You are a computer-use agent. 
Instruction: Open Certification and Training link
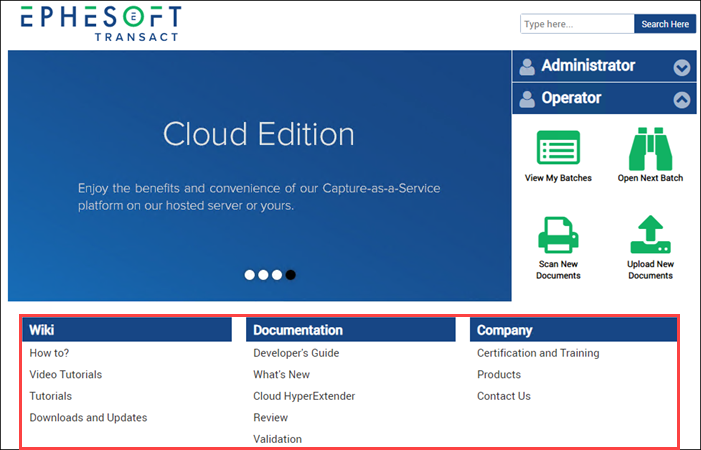[538, 353]
